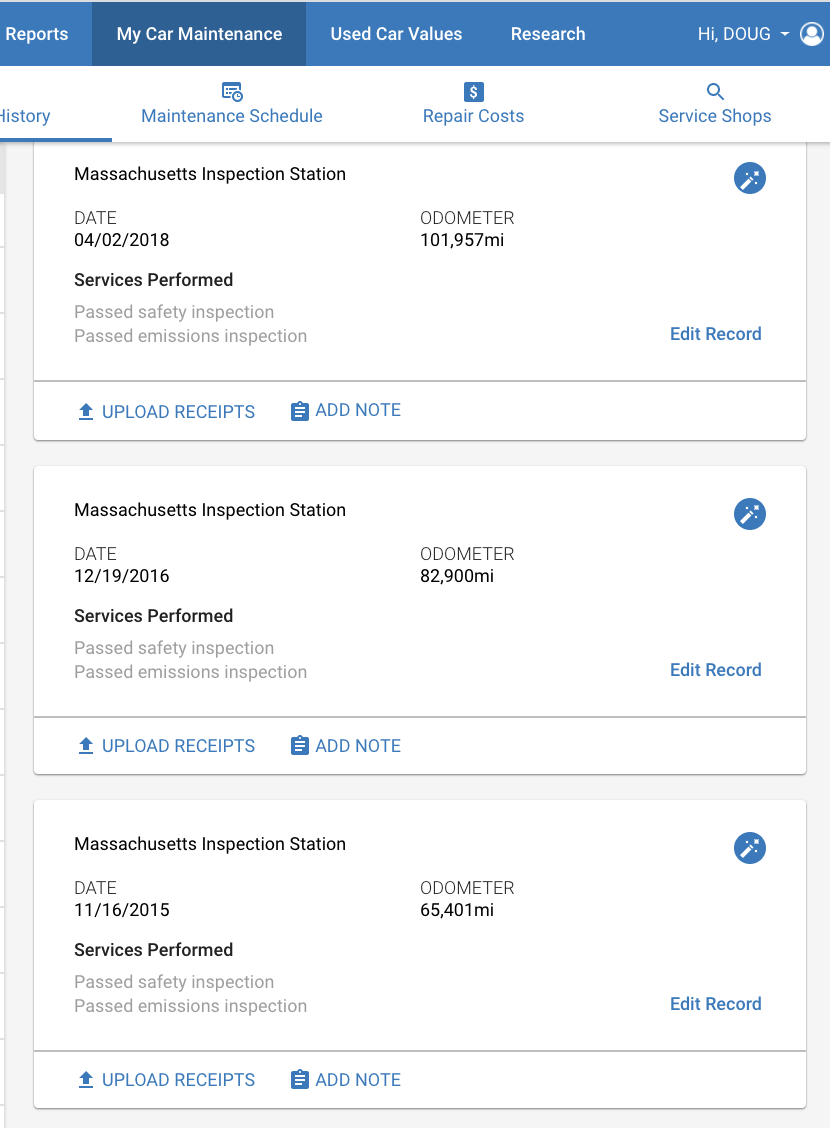
Task: Upload receipts for 12/19/2016 inspection
Action: click(x=166, y=745)
